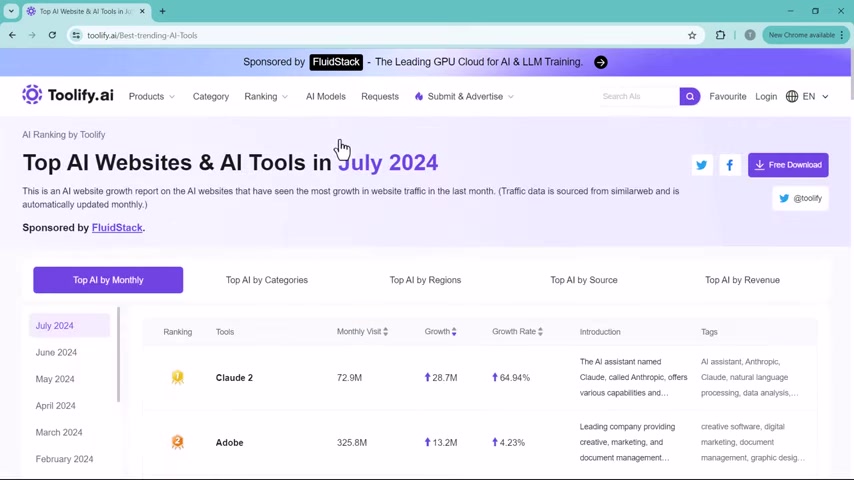Click the FluidStack badge in banner

pyautogui.click(x=336, y=62)
